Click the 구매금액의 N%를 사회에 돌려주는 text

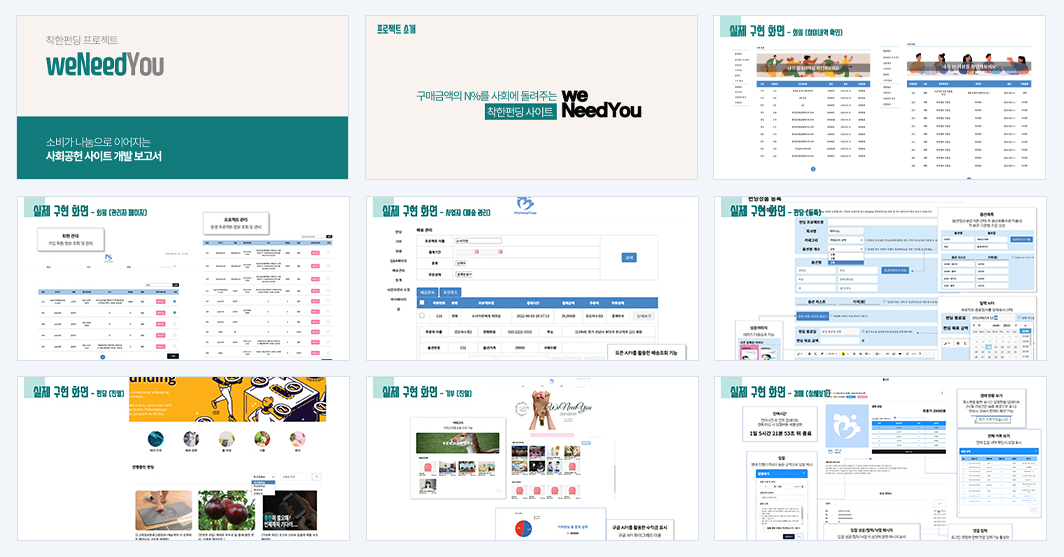(x=486, y=96)
